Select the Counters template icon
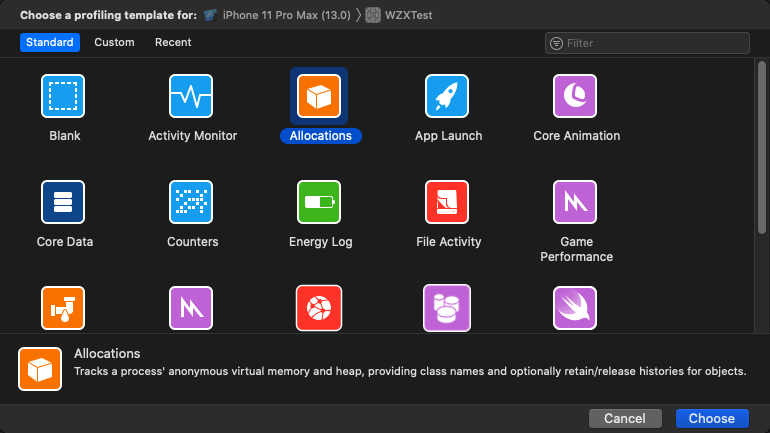Image resolution: width=770 pixels, height=433 pixels. [x=191, y=202]
